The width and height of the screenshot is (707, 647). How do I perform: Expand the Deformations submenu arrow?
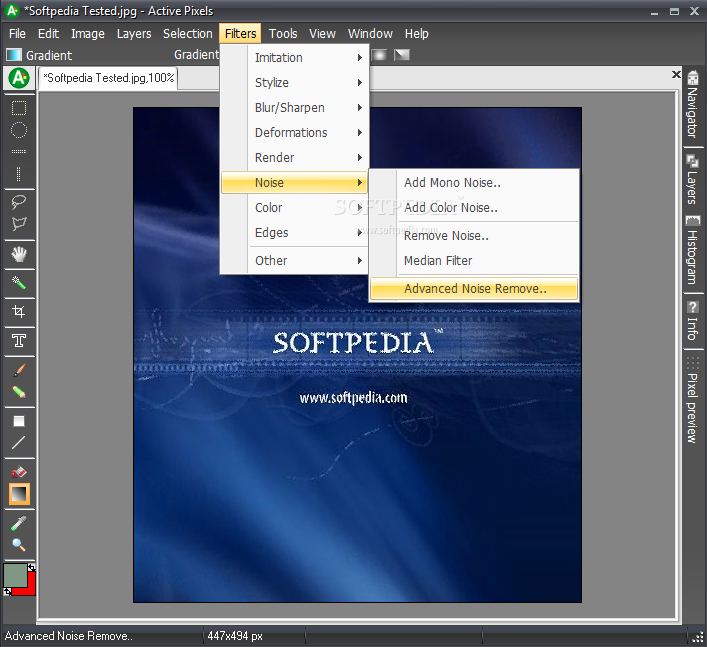click(x=359, y=133)
